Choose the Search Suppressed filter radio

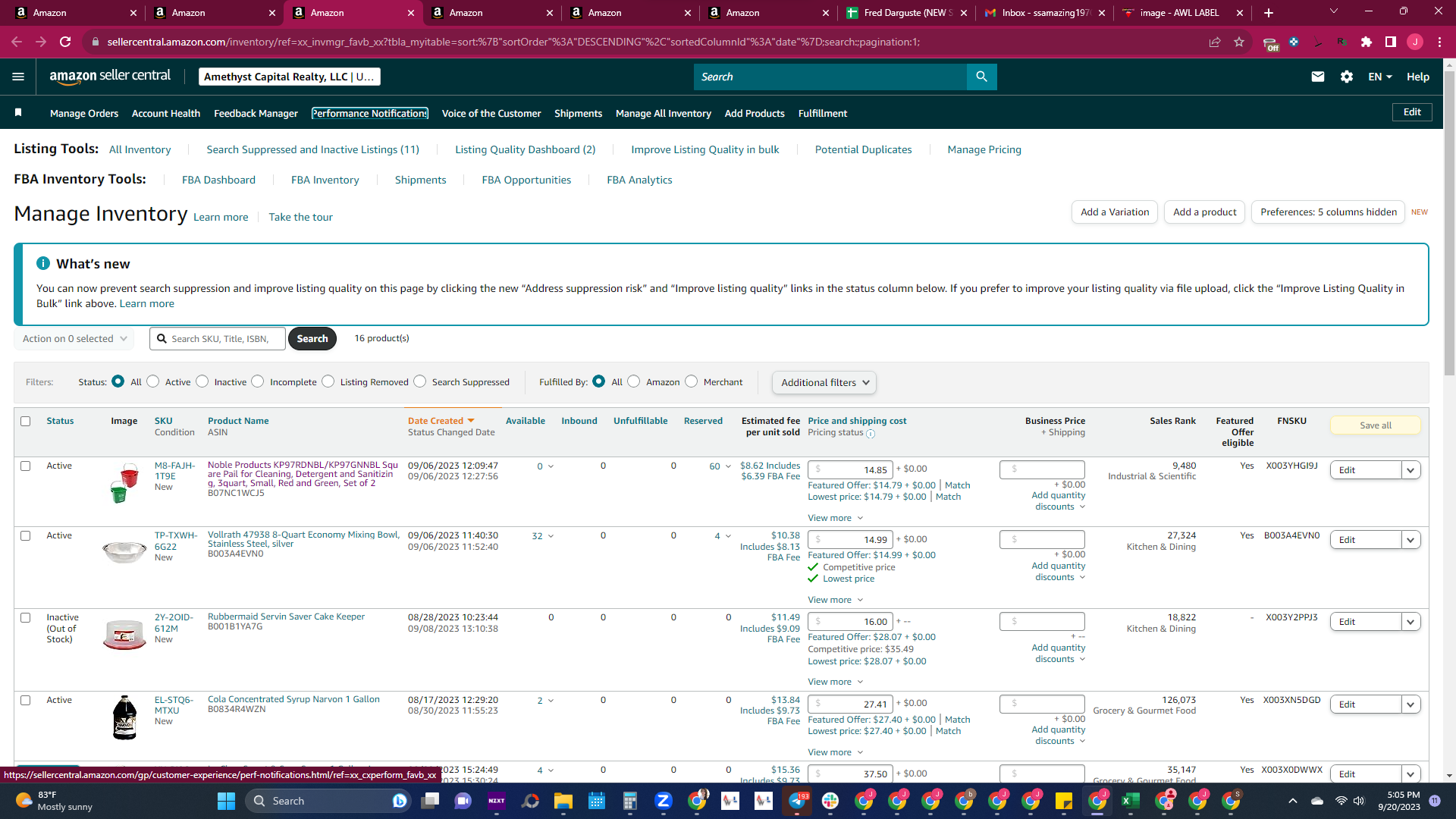coord(420,381)
